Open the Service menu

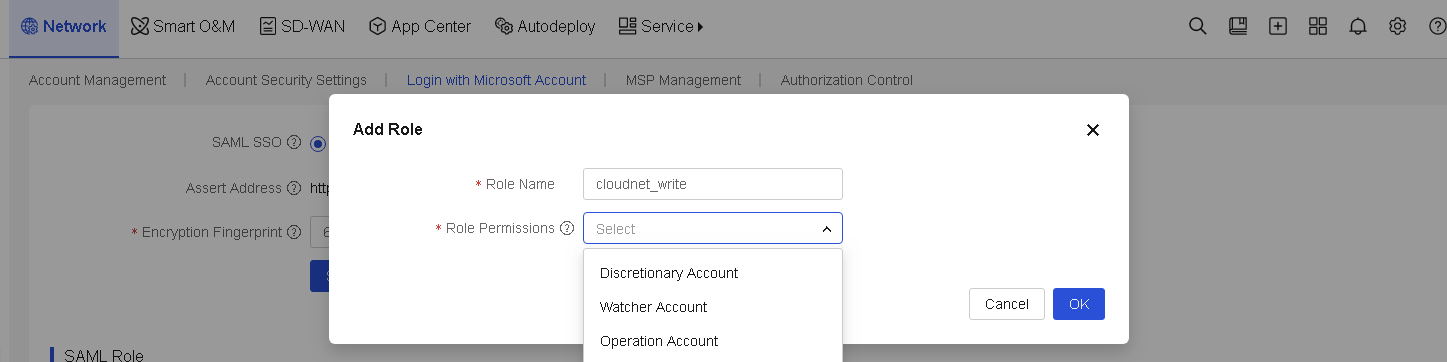click(661, 27)
